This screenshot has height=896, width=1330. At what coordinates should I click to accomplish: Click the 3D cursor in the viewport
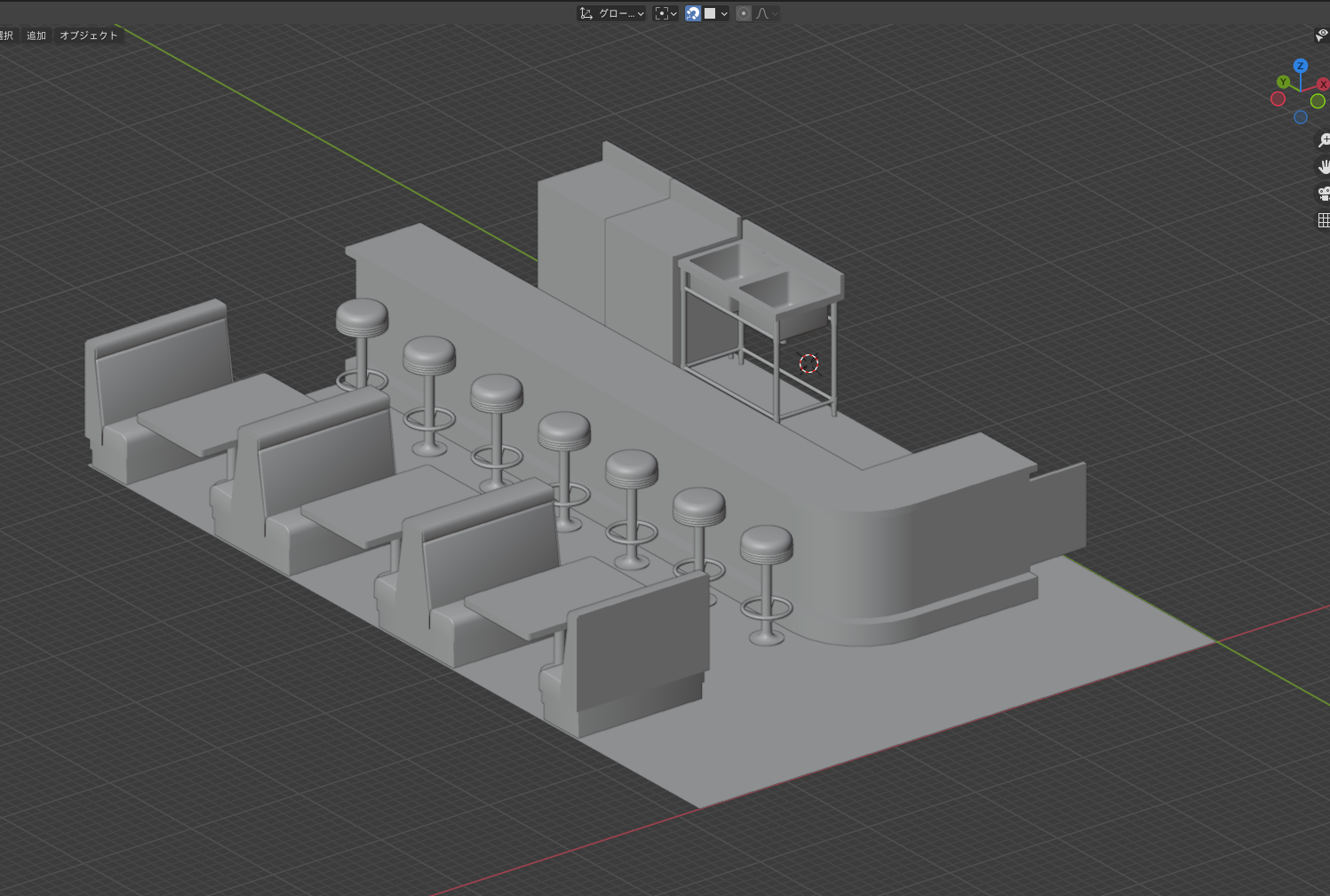pyautogui.click(x=808, y=363)
